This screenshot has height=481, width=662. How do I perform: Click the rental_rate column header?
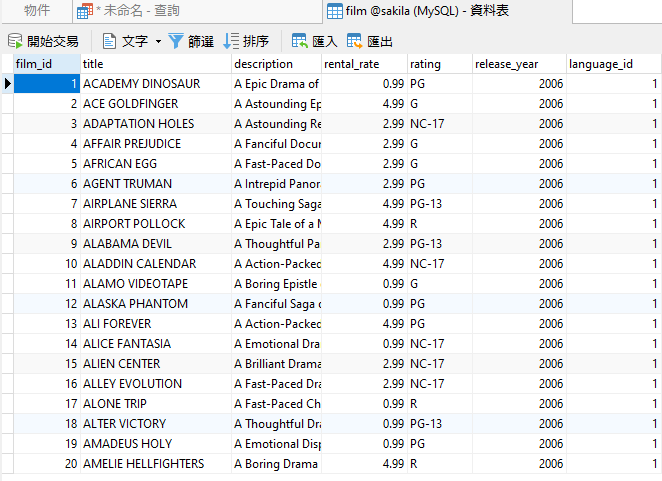[363, 64]
